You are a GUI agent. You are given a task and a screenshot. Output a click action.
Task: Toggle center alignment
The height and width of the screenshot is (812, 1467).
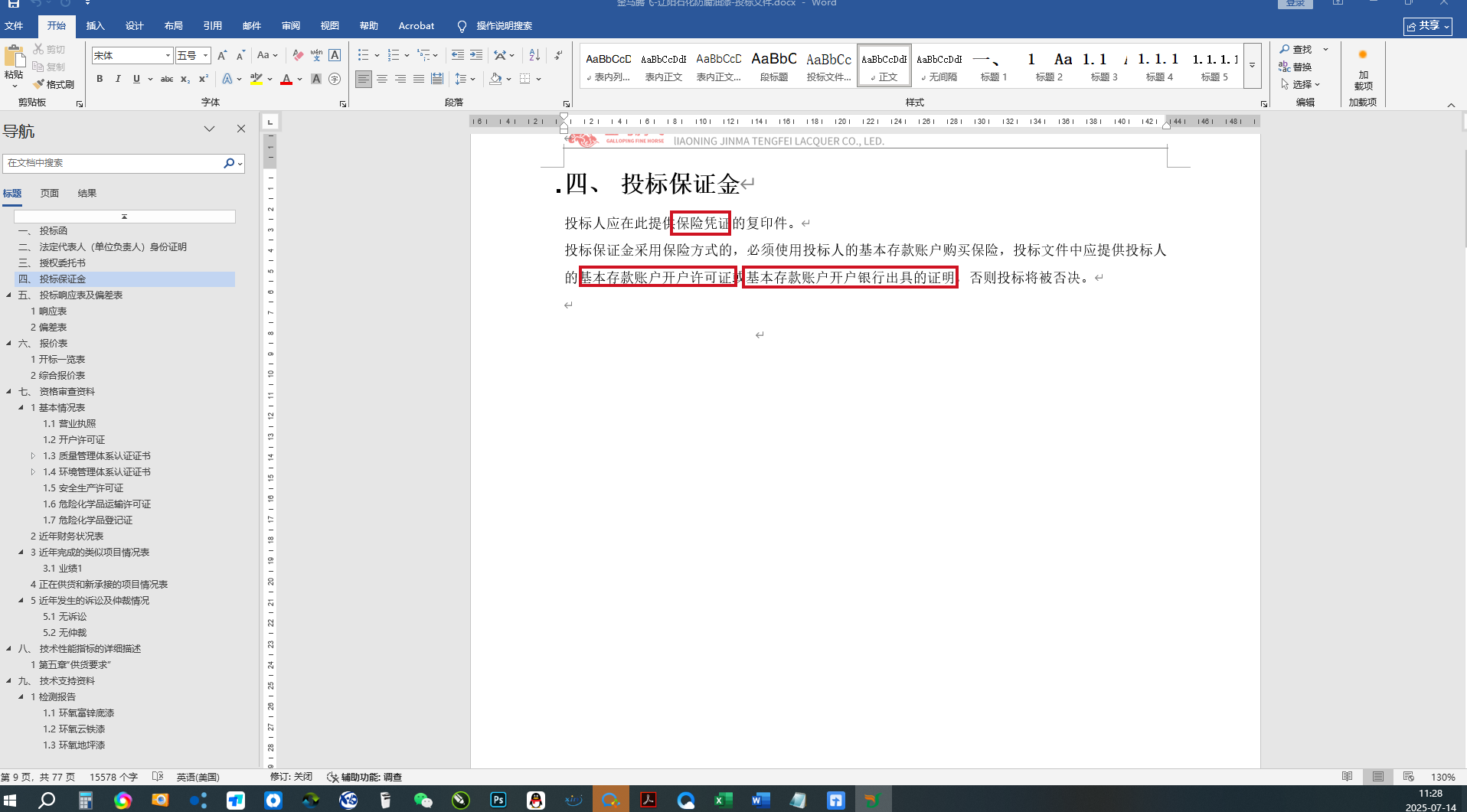point(382,79)
